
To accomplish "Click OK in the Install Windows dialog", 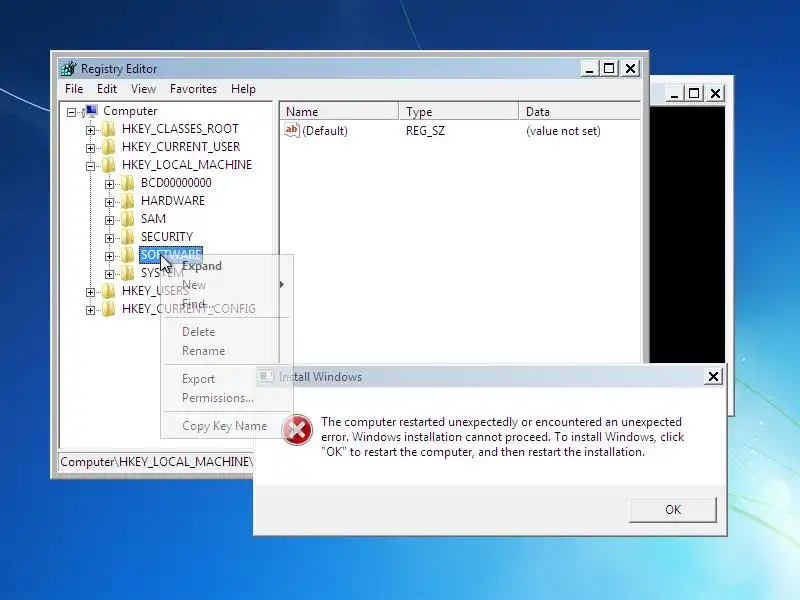I will click(x=673, y=510).
